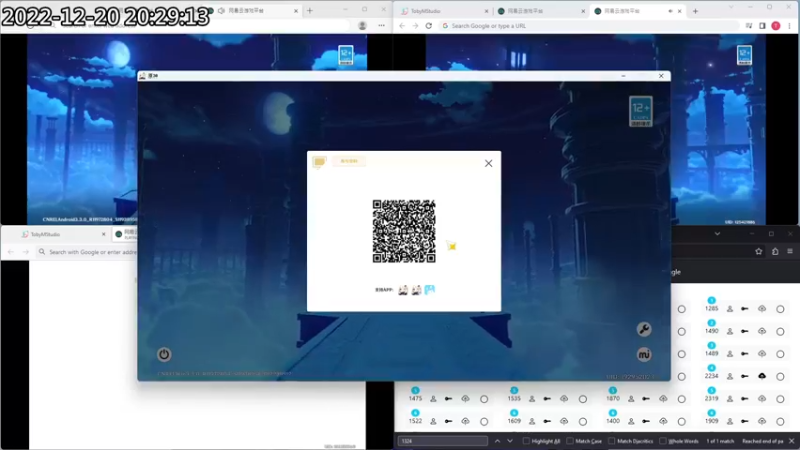Enable Match Diacritics in find bar
The width and height of the screenshot is (800, 450).
(611, 441)
